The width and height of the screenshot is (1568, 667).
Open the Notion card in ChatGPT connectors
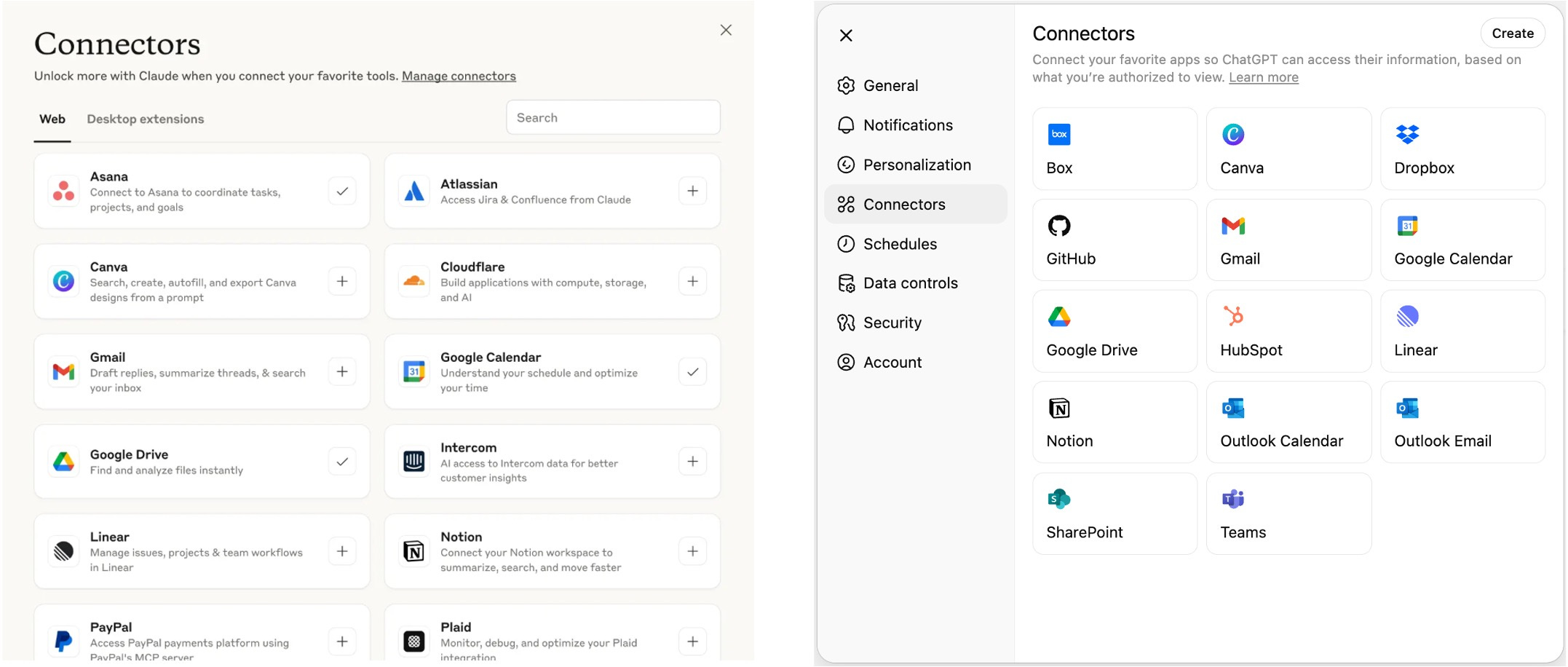(1114, 422)
